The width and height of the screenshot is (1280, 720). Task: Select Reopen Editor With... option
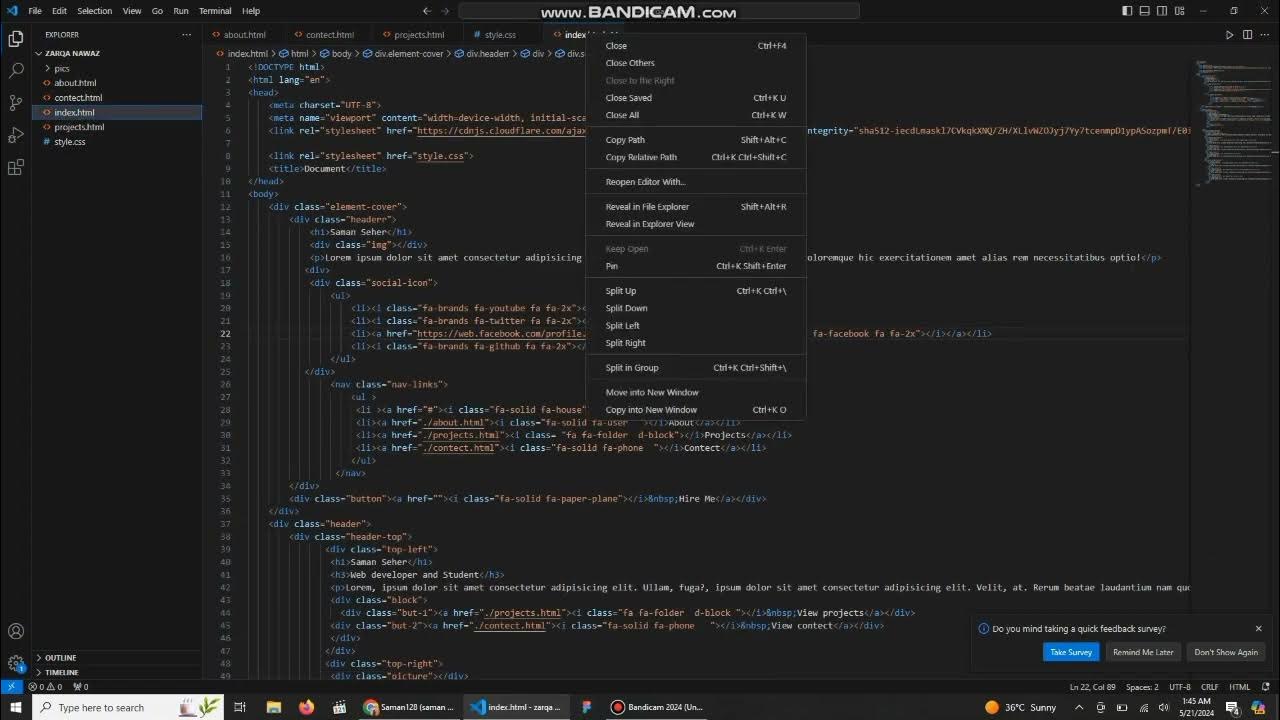695,182
